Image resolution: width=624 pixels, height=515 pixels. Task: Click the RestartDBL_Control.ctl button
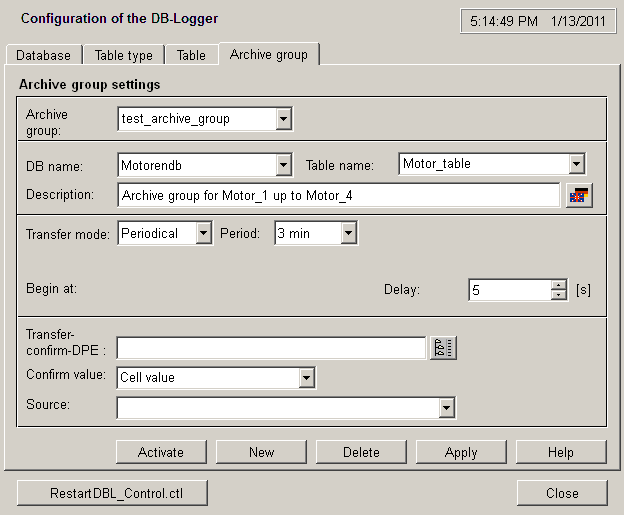[114, 493]
